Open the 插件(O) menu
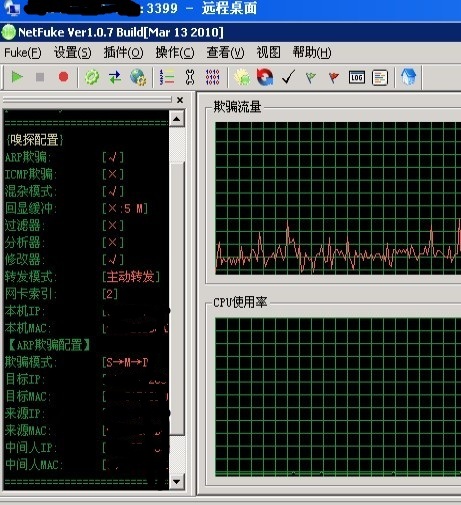Image resolution: width=461 pixels, height=505 pixels. pyautogui.click(x=123, y=53)
